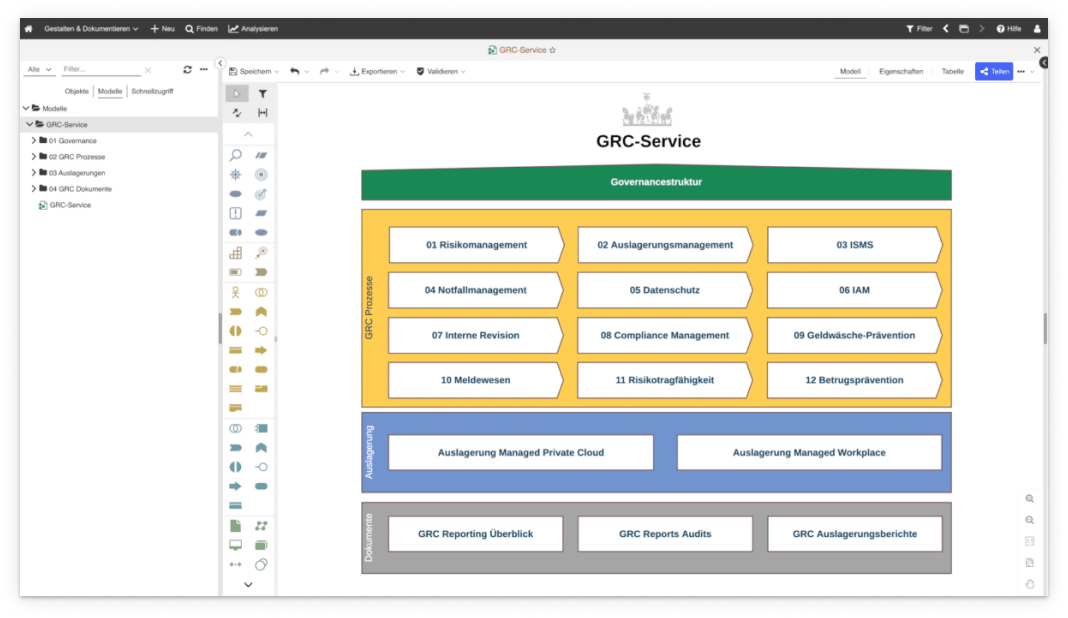
Task: Go to the home icon in top bar
Action: (29, 29)
